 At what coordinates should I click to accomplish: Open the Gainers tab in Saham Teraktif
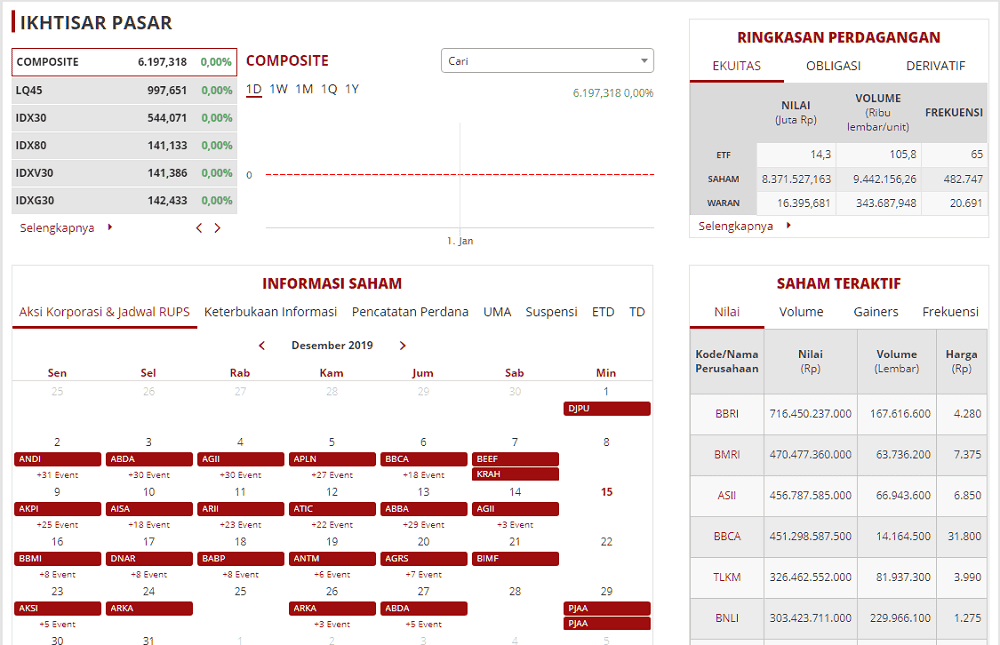[876, 311]
